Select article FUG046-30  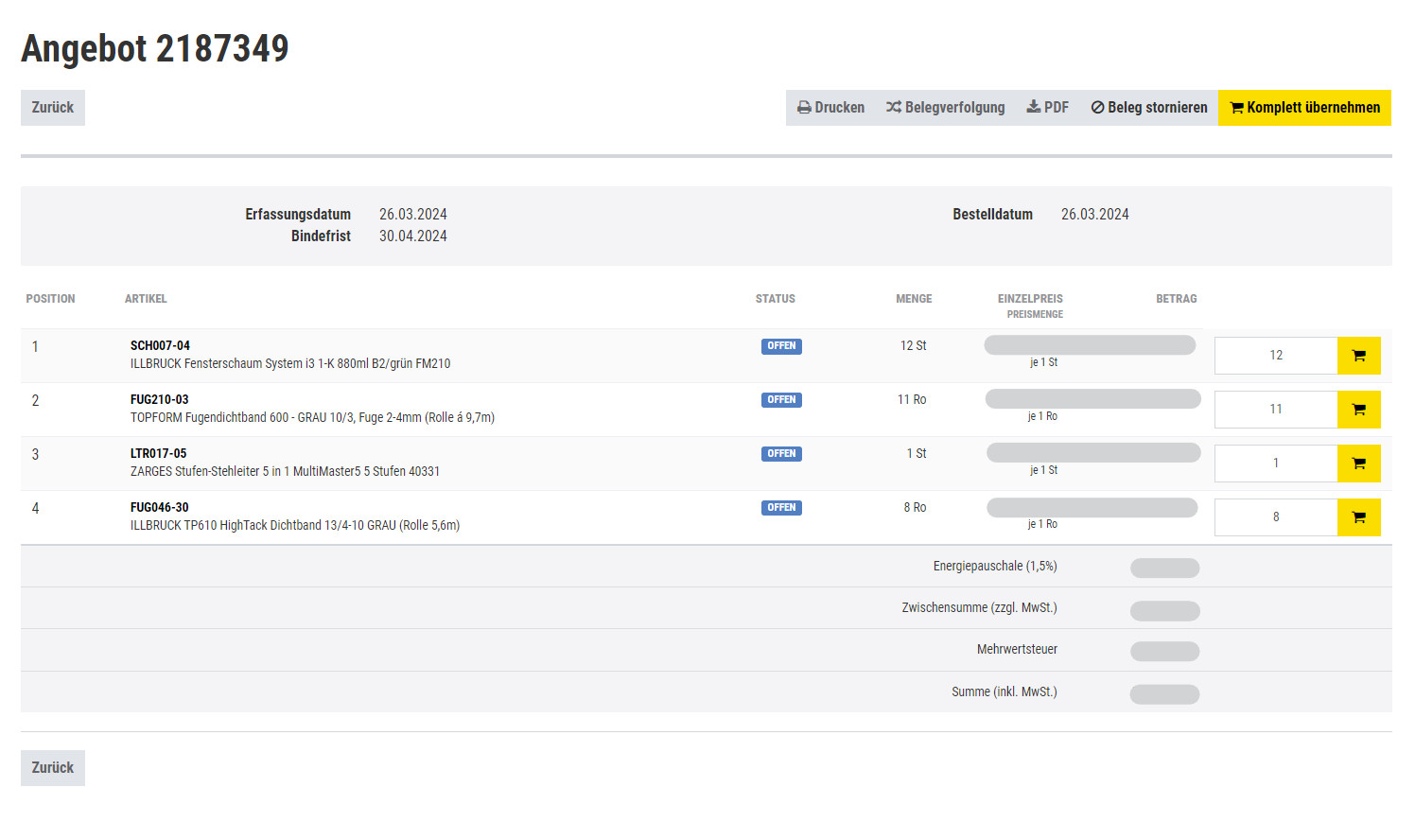click(159, 508)
